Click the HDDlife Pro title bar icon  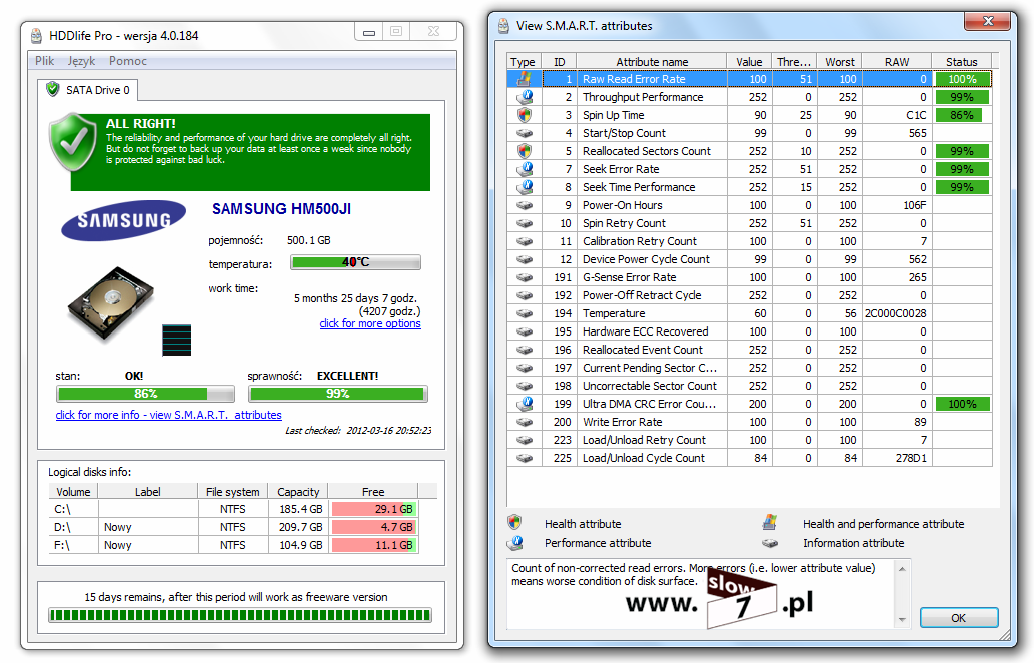37,36
